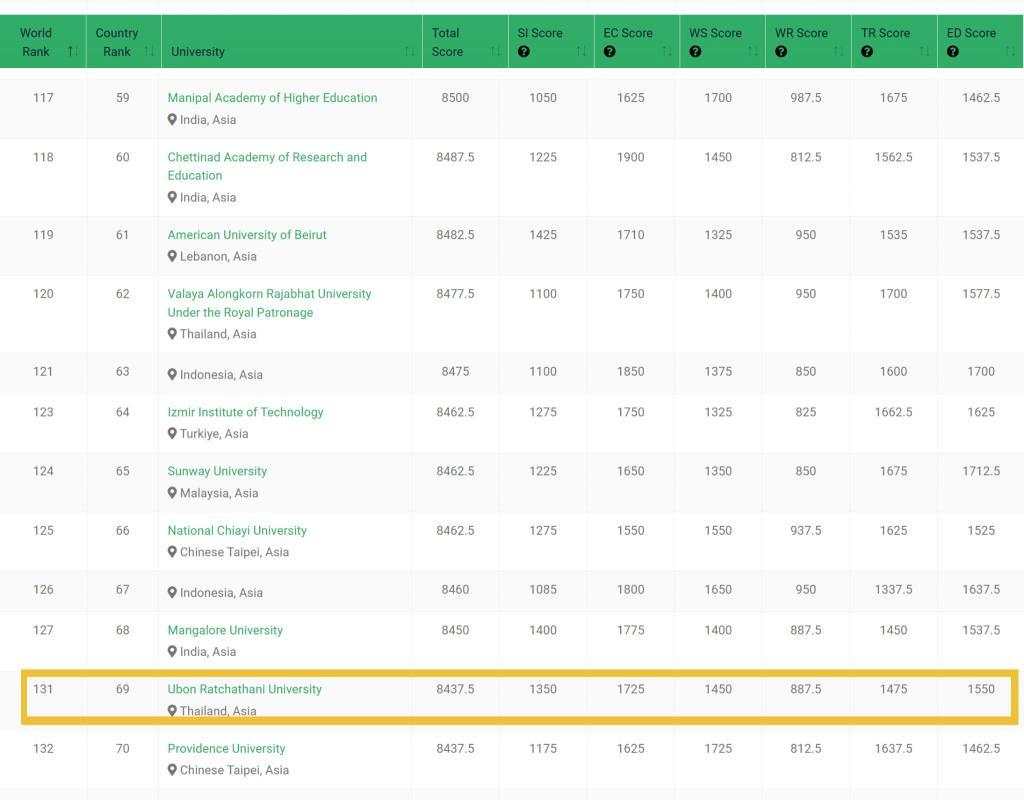Viewport: 1024px width, 800px height.
Task: Open Sunway University link
Action: pos(217,471)
